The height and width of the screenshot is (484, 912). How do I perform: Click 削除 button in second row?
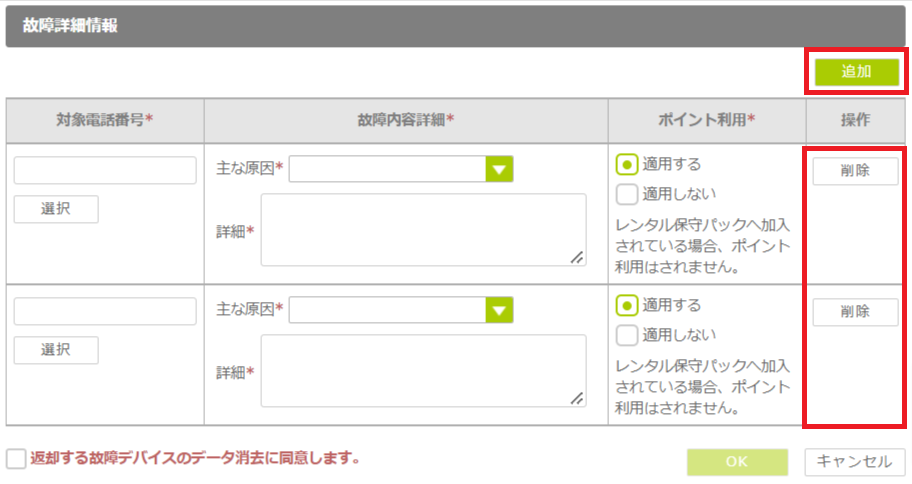[855, 312]
